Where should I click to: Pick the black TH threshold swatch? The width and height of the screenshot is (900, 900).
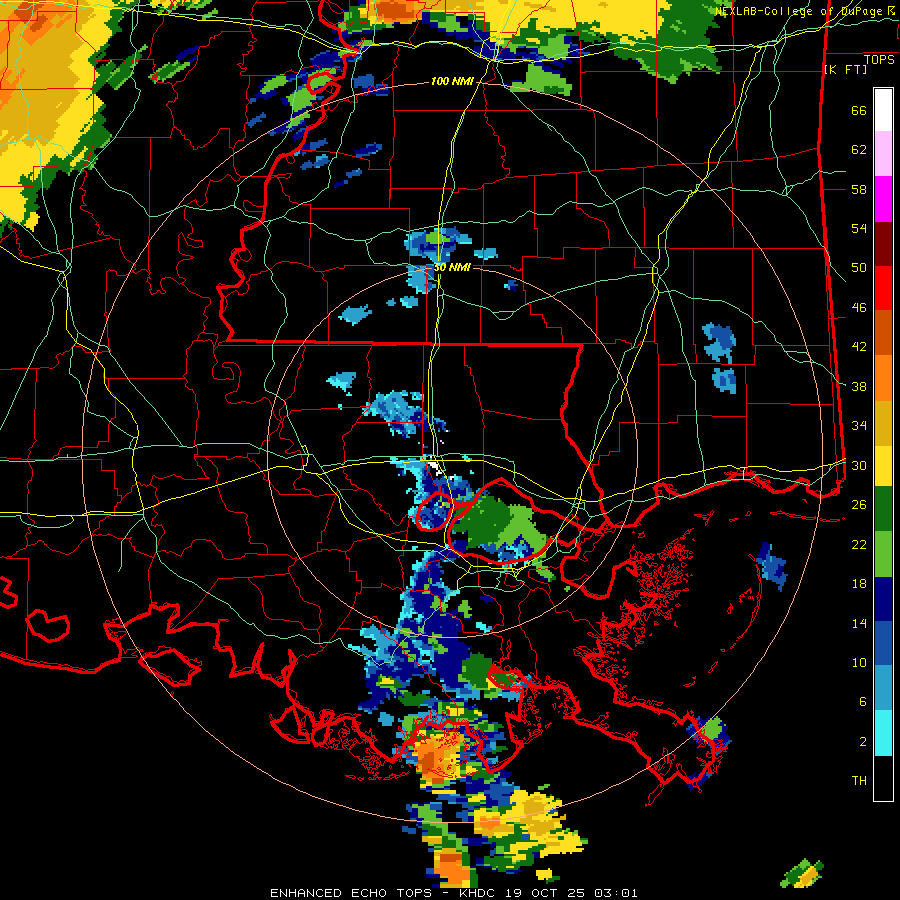tap(883, 778)
